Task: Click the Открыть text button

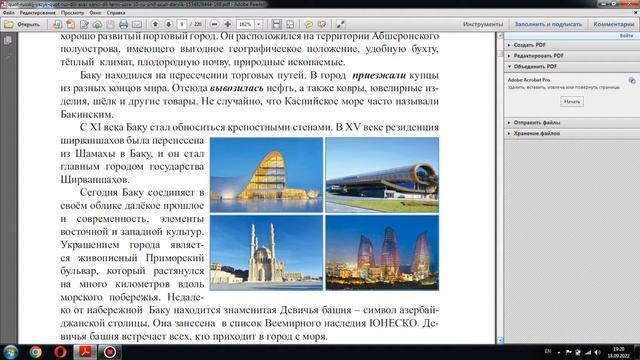Action: pos(28,24)
